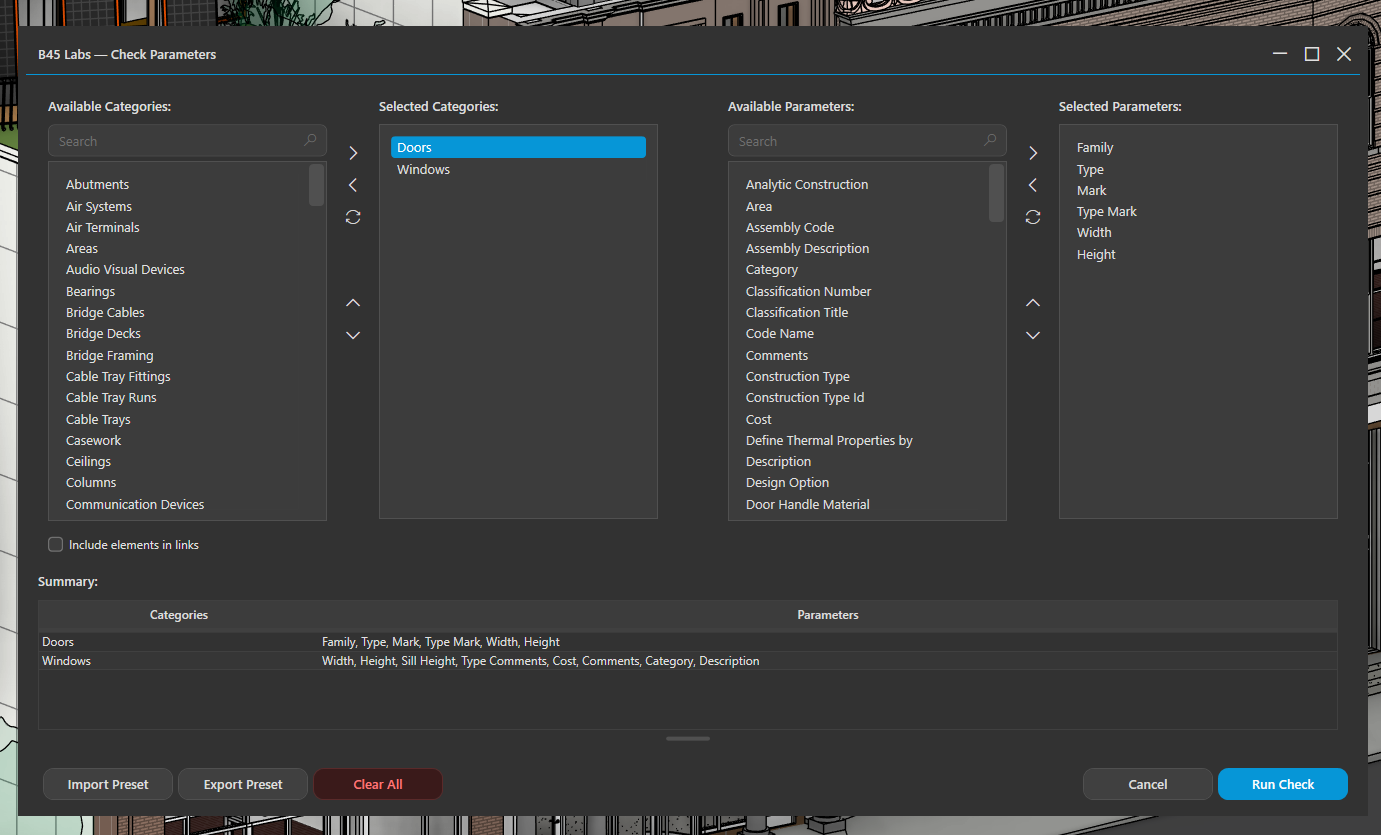Cancel the Check Parameters dialog
This screenshot has width=1381, height=835.
pos(1148,784)
